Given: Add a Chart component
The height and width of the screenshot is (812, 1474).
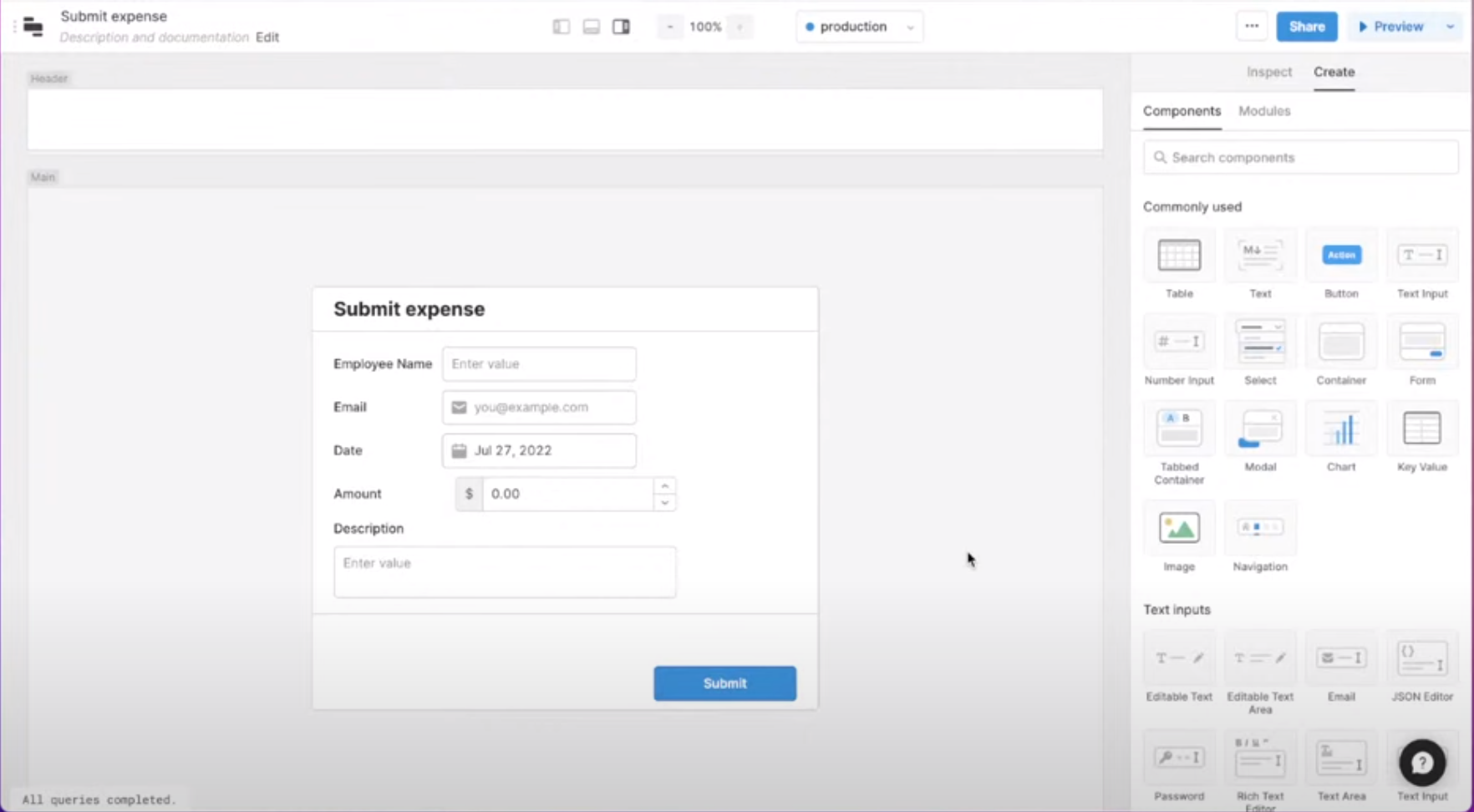Looking at the screenshot, I should [x=1341, y=428].
